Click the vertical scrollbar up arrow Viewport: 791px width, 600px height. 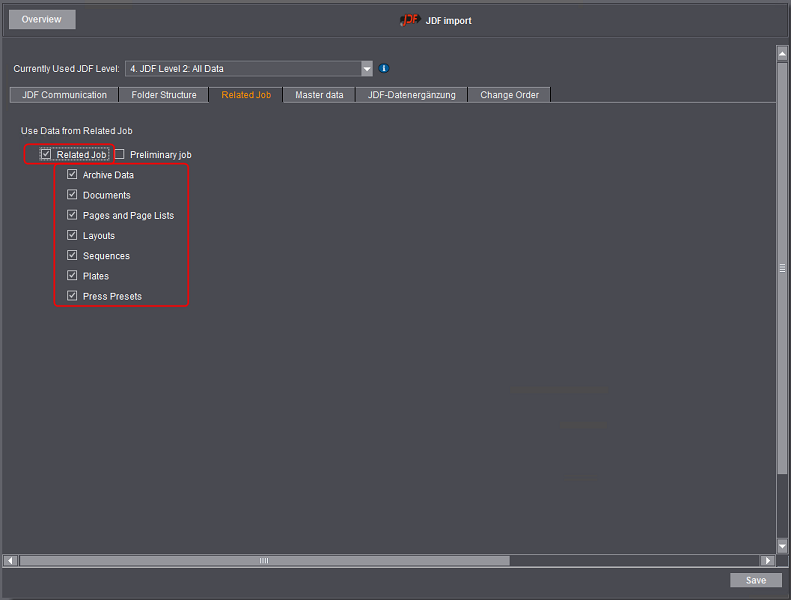[782, 53]
